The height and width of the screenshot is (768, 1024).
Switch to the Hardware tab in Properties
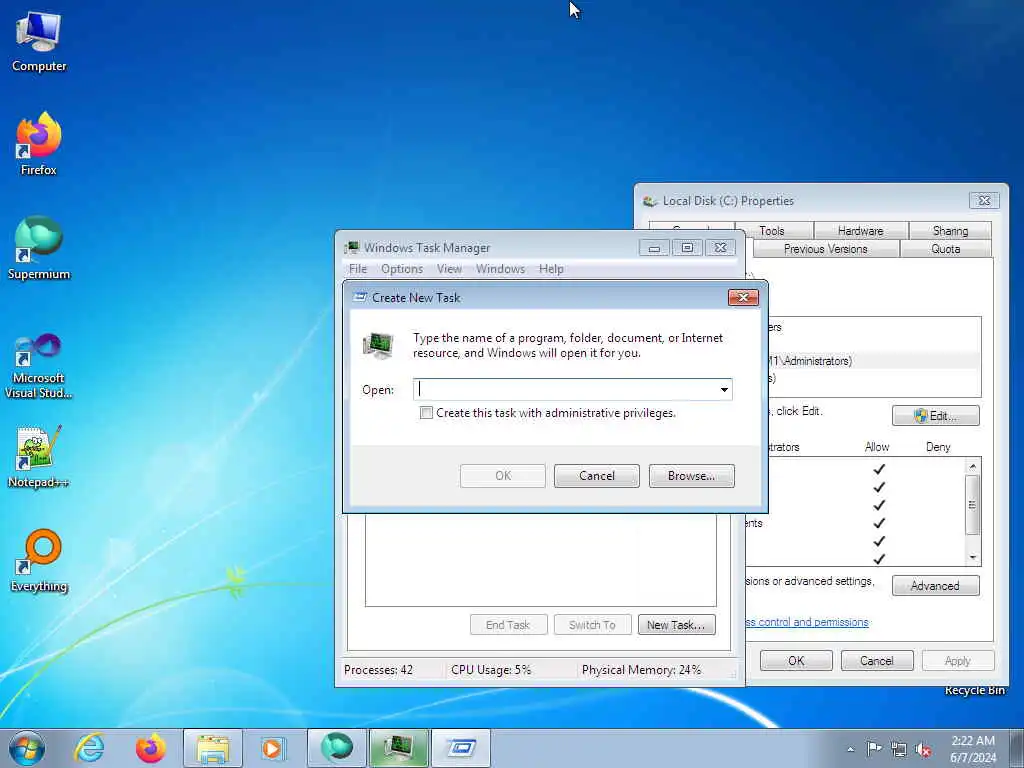tap(860, 231)
